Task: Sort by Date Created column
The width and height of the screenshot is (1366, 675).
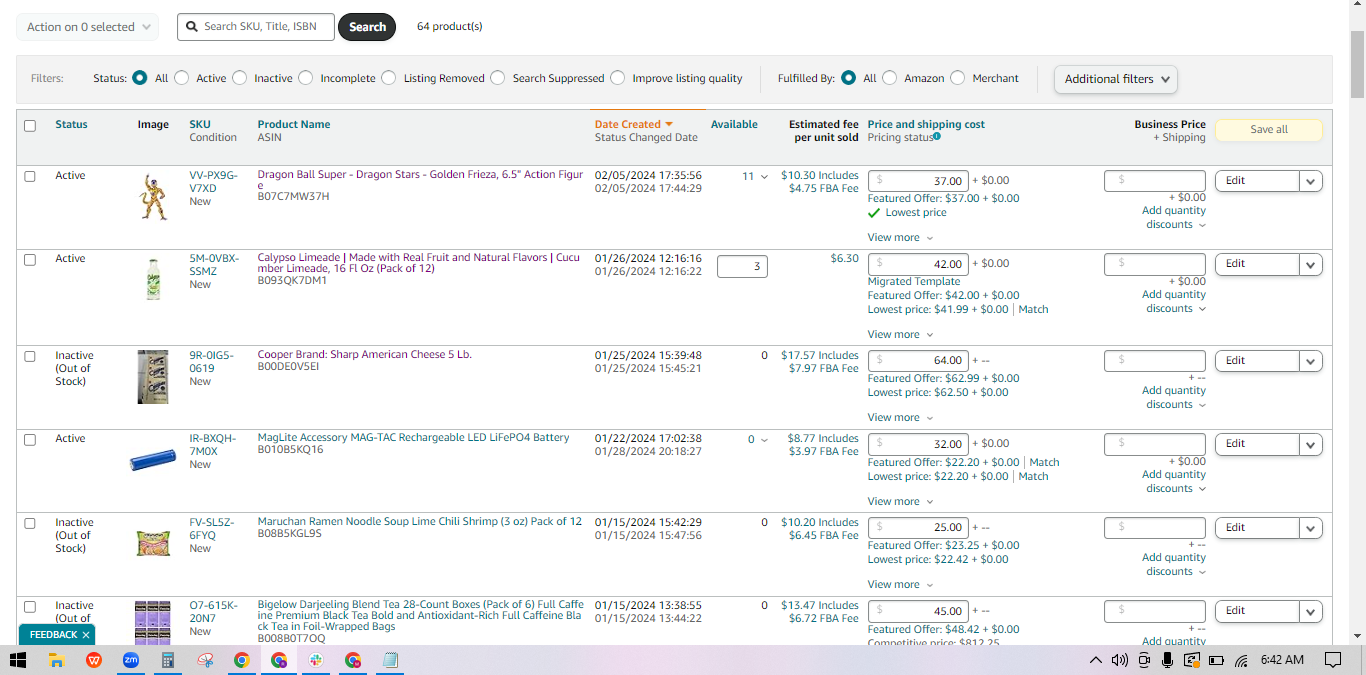Action: (634, 125)
